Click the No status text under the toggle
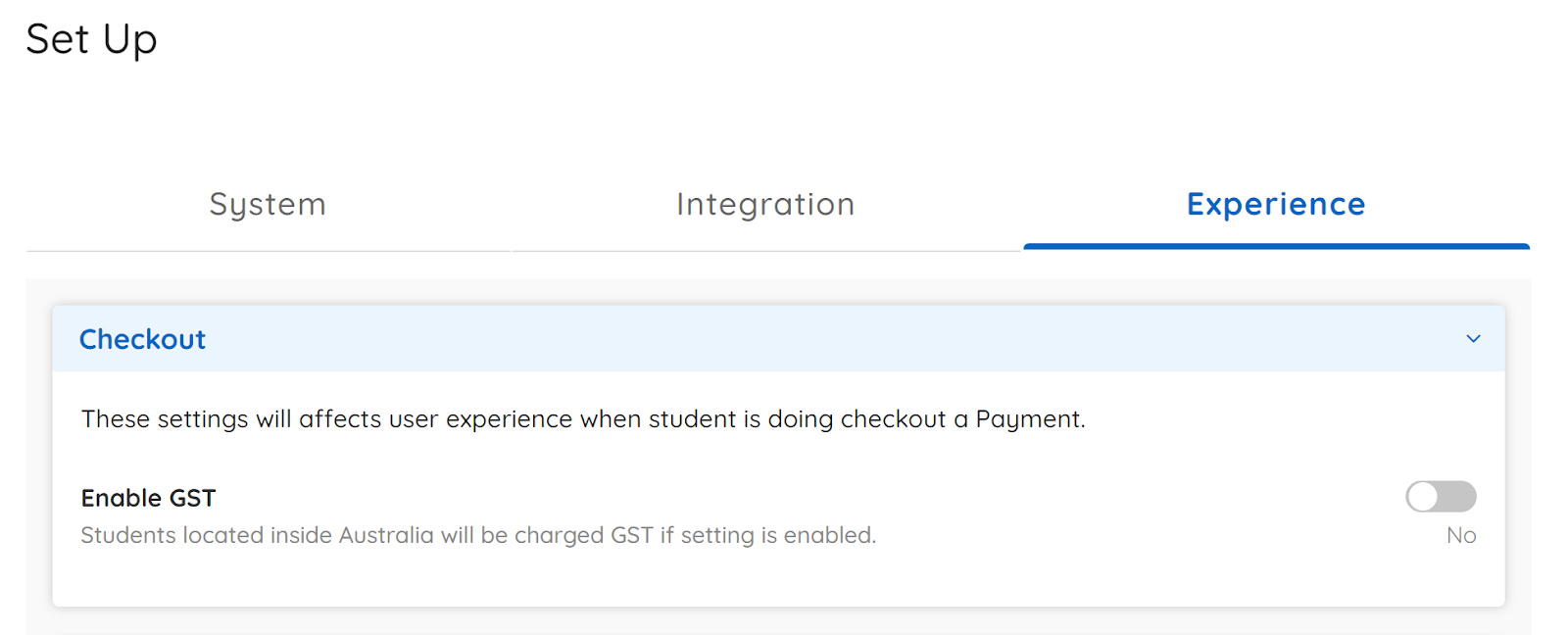1568x635 pixels. [x=1460, y=535]
